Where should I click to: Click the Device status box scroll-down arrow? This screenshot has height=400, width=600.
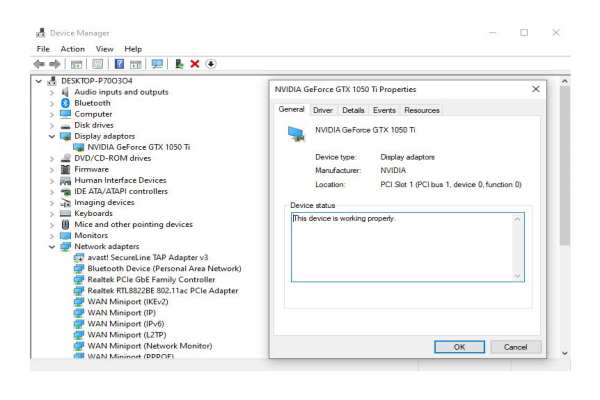518,276
